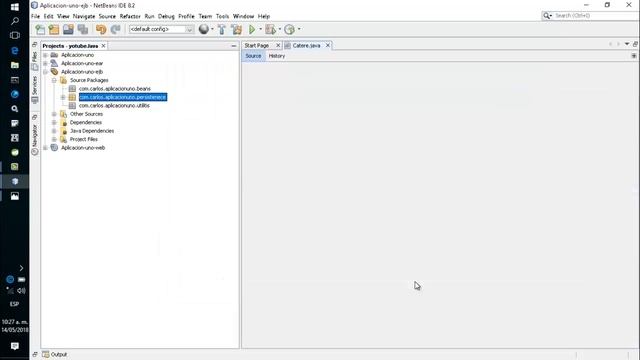Image resolution: width=640 pixels, height=360 pixels.
Task: Open the Tools menu
Action: click(222, 16)
